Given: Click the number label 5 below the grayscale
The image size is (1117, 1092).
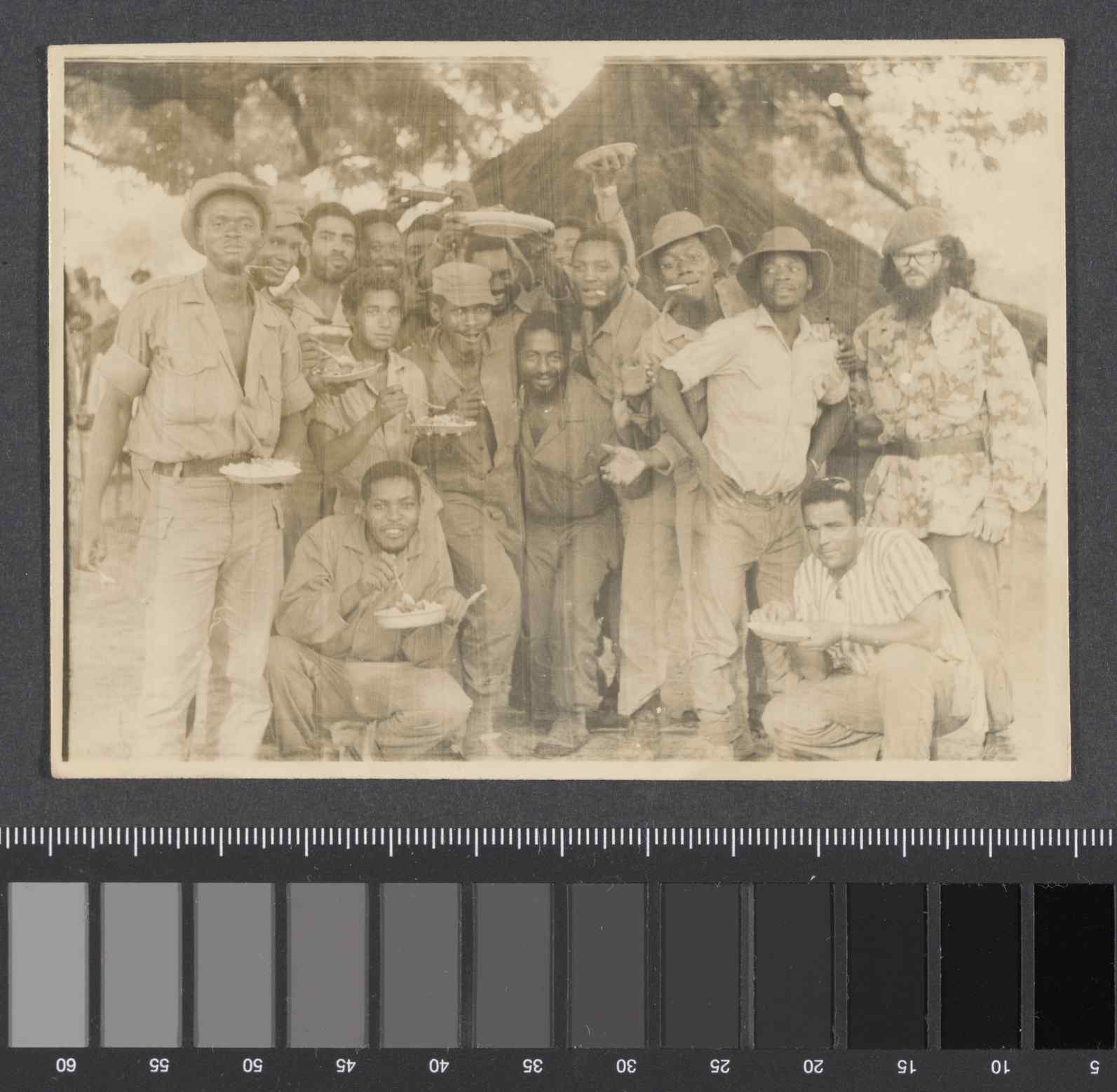Looking at the screenshot, I should tap(1094, 1067).
